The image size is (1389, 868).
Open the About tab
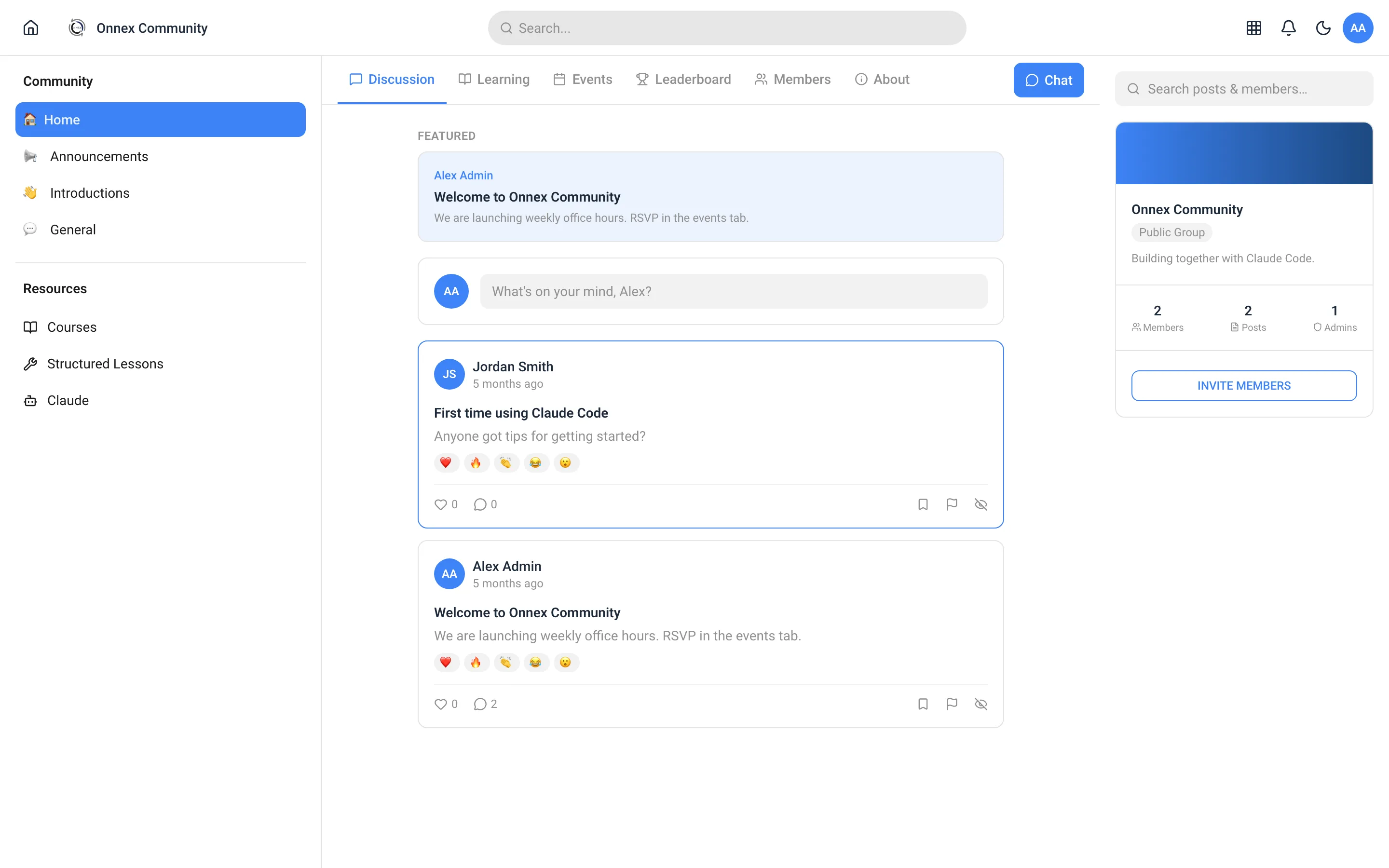coord(882,79)
